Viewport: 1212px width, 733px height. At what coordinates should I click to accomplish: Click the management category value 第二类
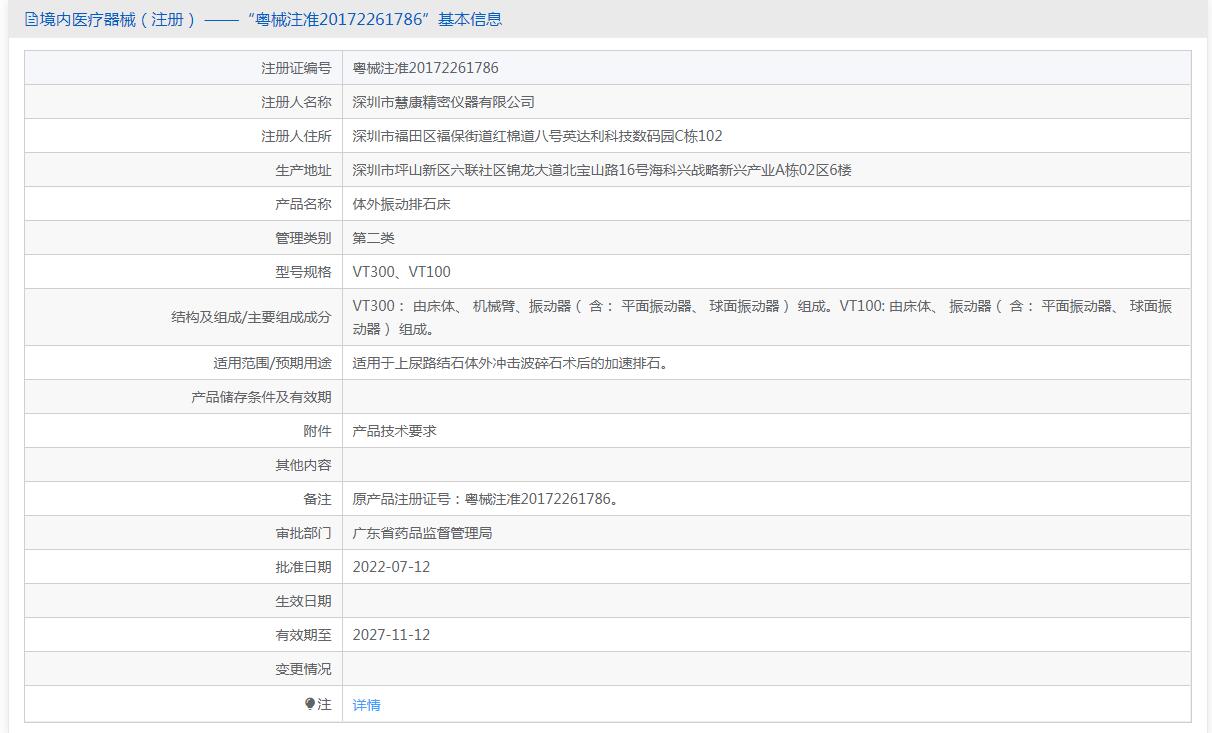pos(374,238)
